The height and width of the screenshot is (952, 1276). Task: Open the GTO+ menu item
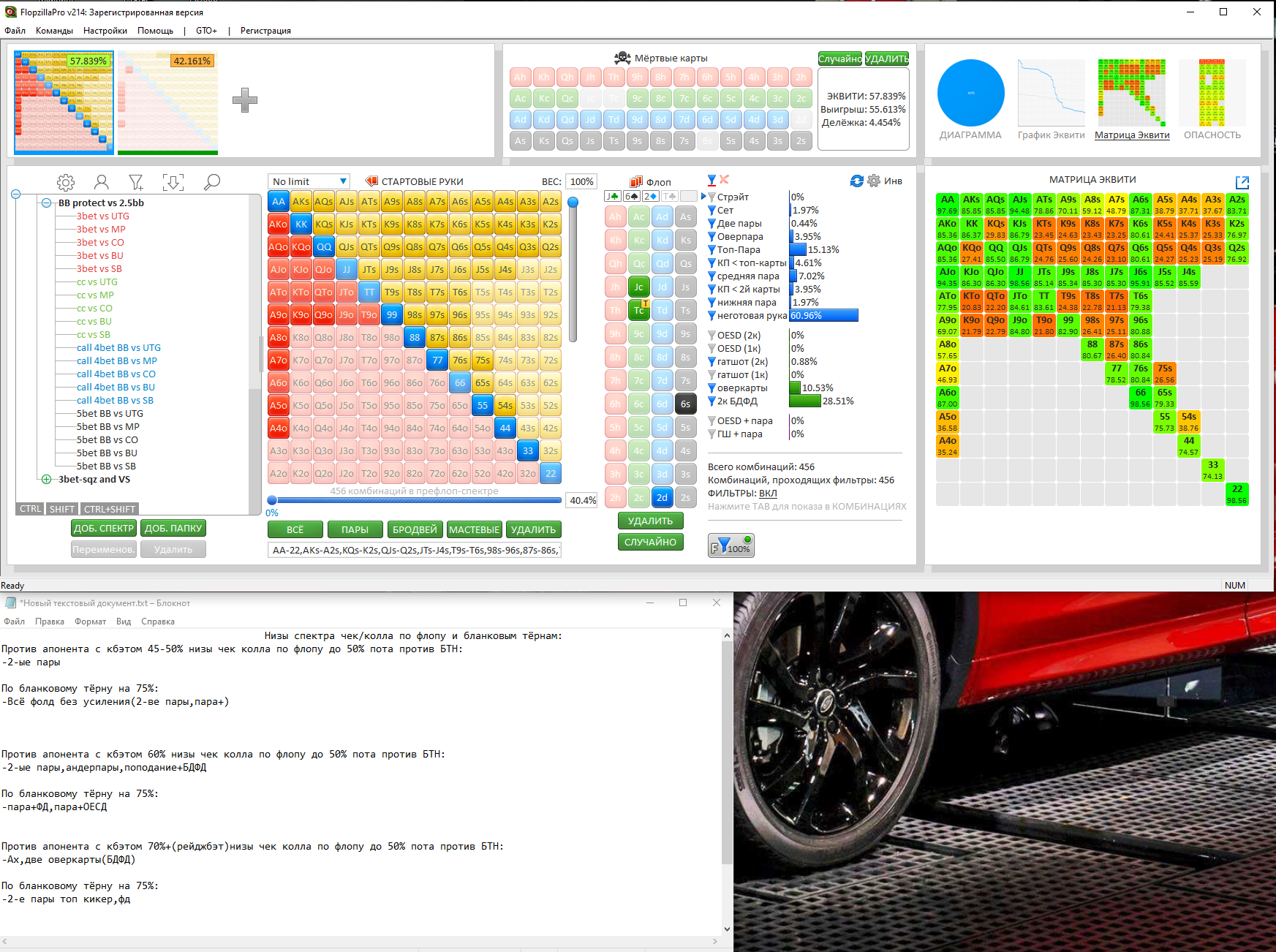(206, 31)
